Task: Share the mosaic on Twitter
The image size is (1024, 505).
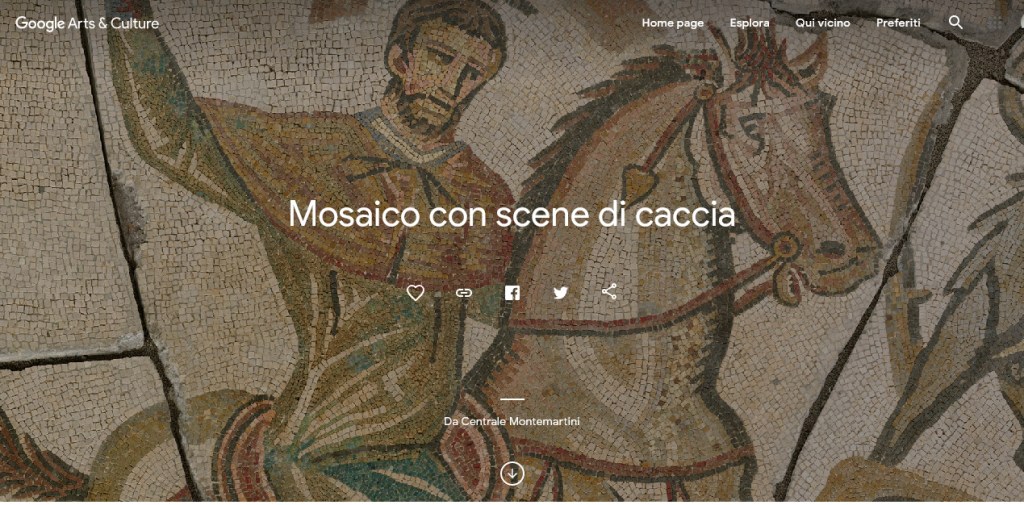Action: [x=560, y=293]
